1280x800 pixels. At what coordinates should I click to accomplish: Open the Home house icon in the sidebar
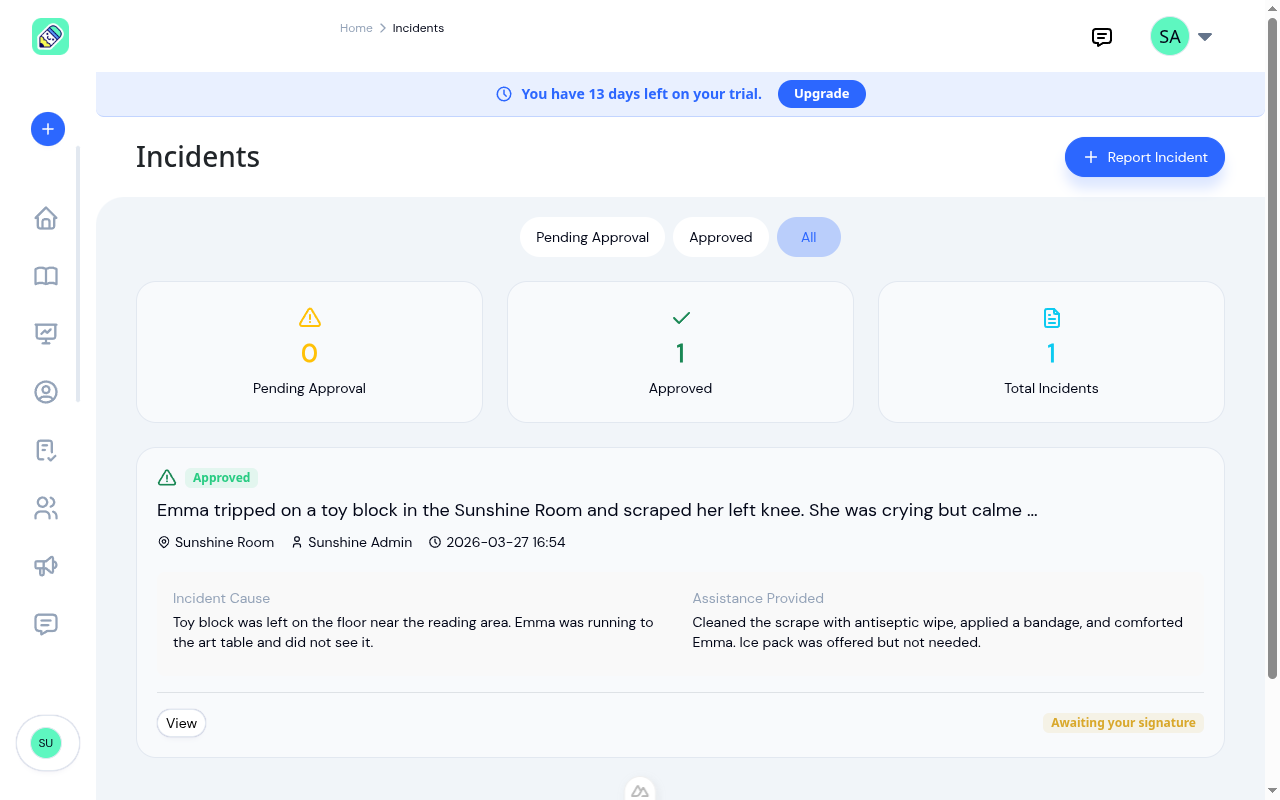coord(46,218)
